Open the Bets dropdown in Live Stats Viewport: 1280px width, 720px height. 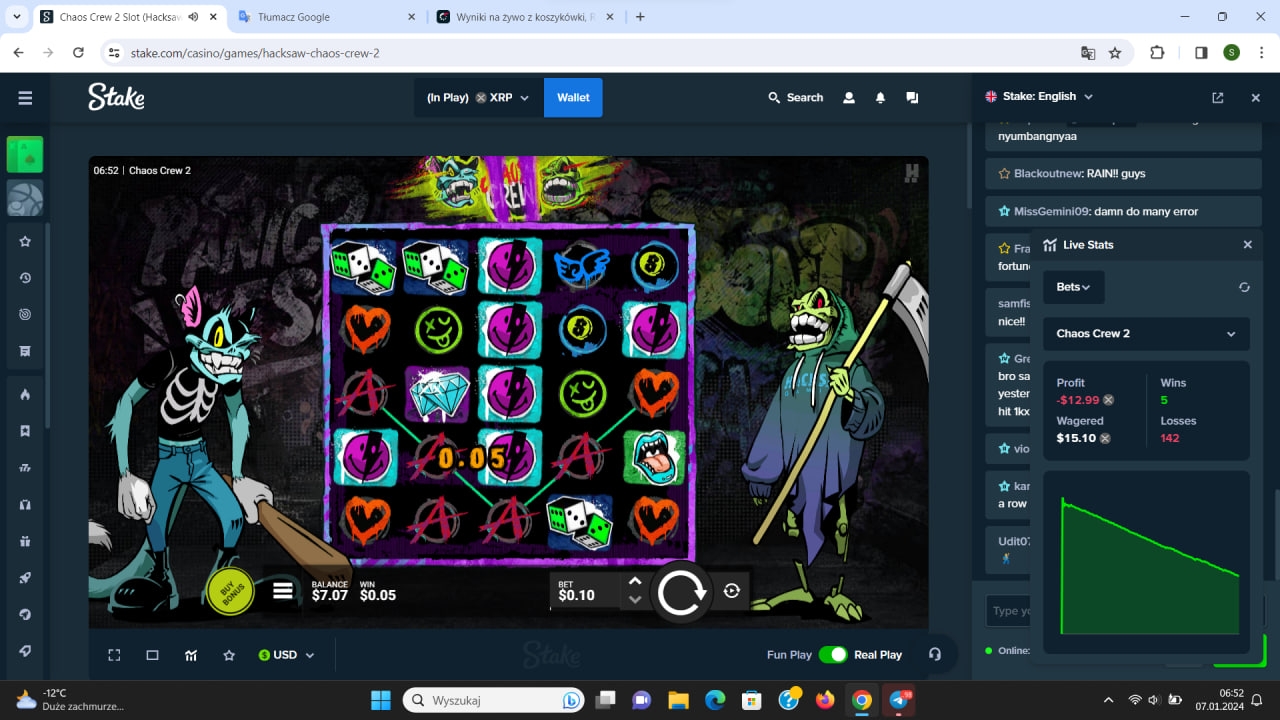[x=1073, y=287]
